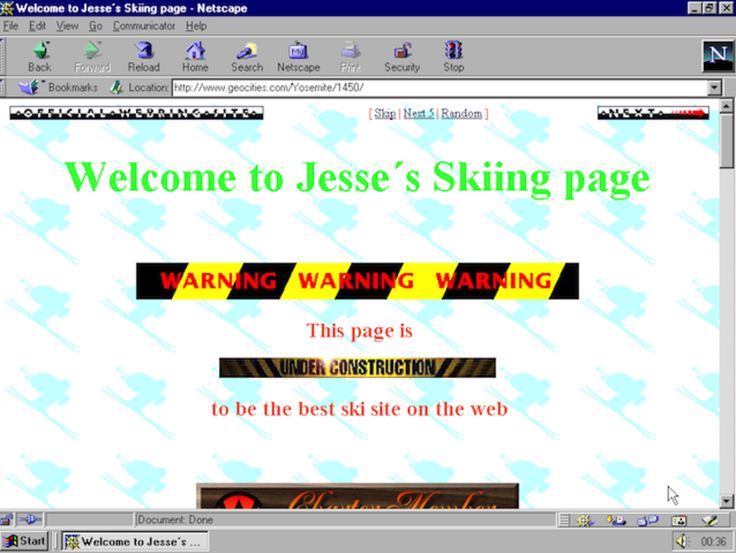736x553 pixels.
Task: Click the Netscape N logo
Action: coord(718,56)
